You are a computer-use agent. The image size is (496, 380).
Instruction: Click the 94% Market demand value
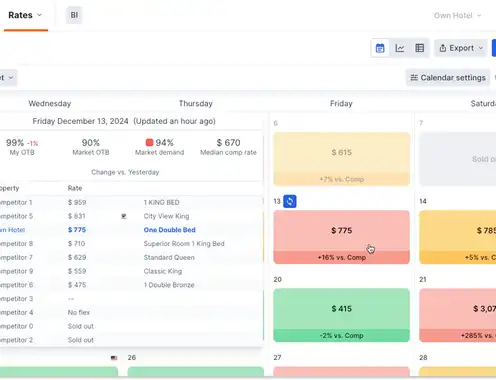(165, 143)
